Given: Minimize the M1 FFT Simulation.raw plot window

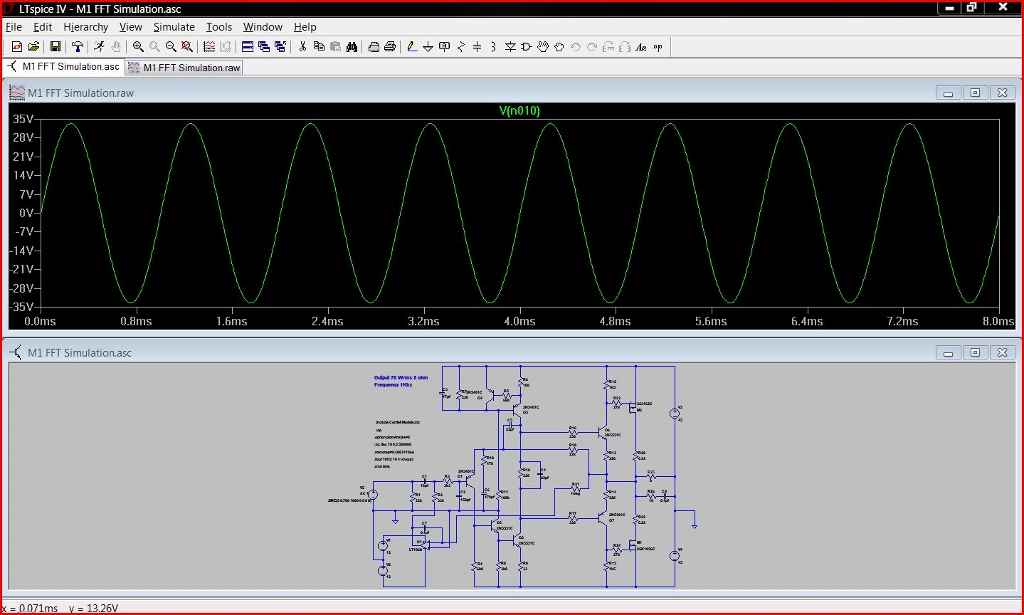Looking at the screenshot, I should [x=948, y=93].
